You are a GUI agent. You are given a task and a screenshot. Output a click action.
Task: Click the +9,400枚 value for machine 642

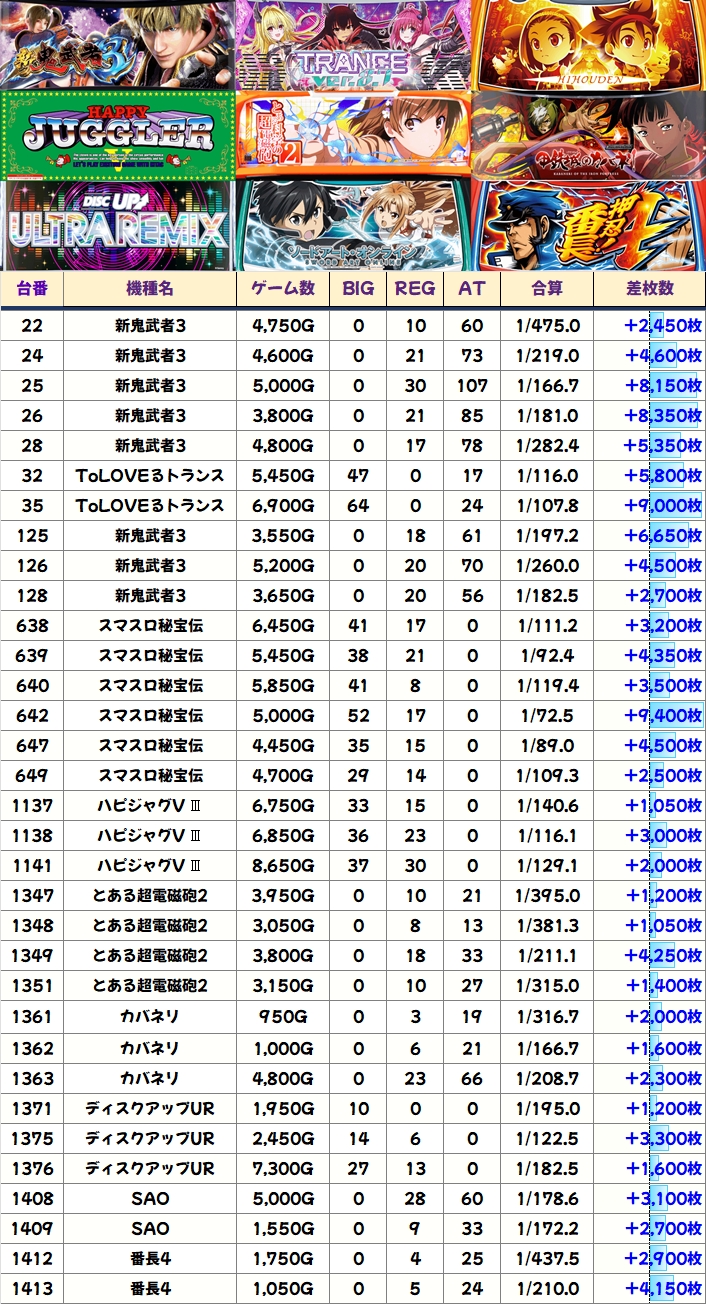(x=662, y=716)
